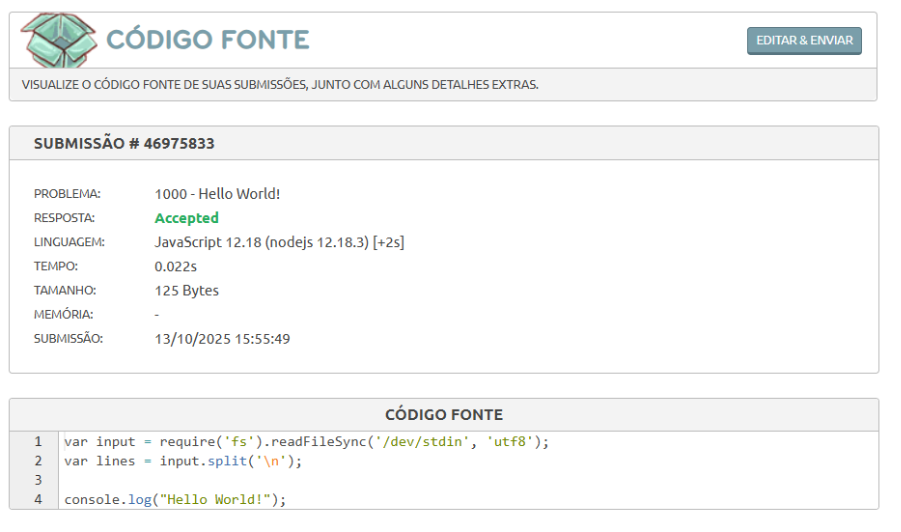901x532 pixels.
Task: Click line number 2 in the gutter
Action: 38,461
